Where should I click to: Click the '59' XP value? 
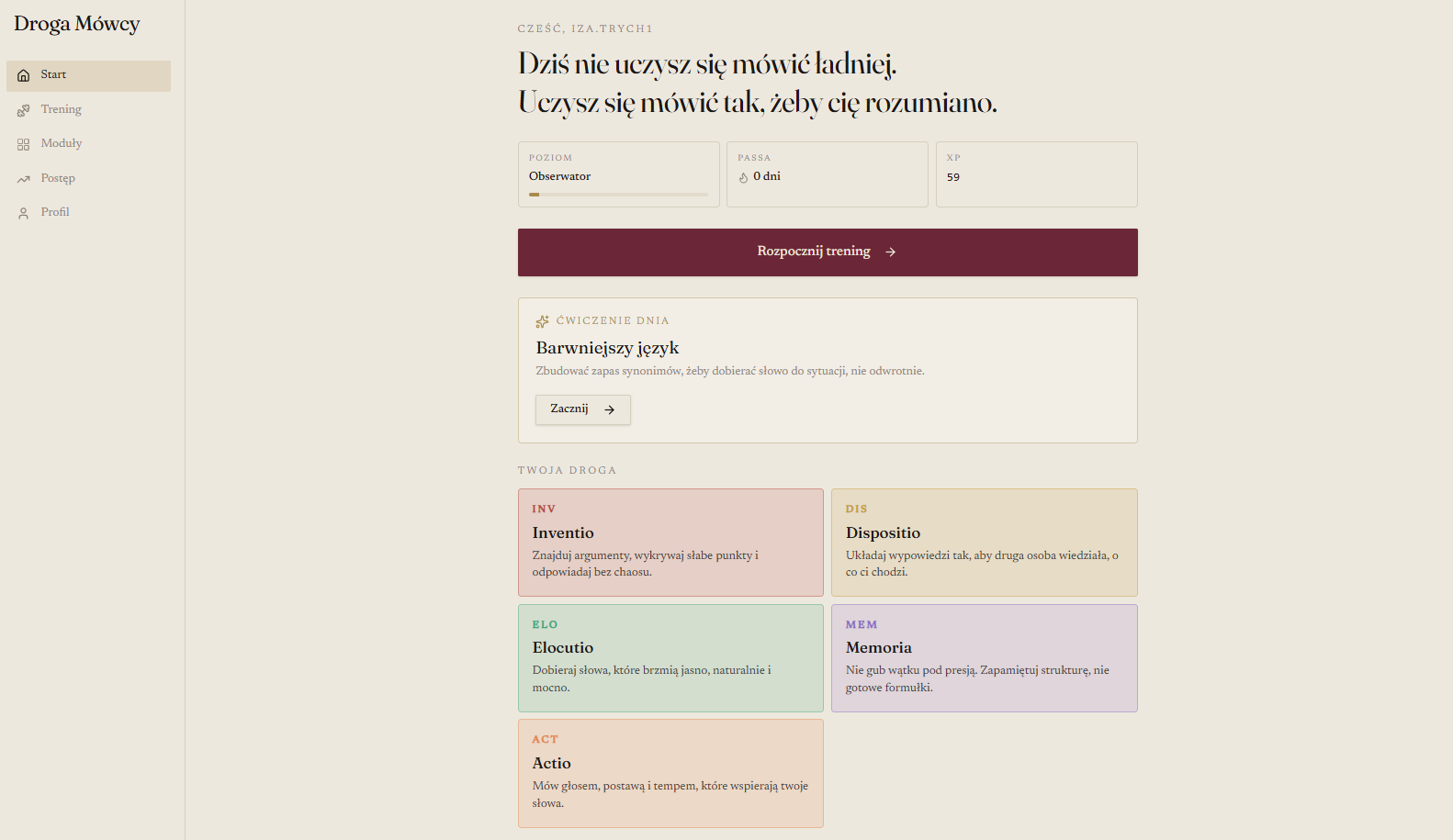(x=953, y=177)
